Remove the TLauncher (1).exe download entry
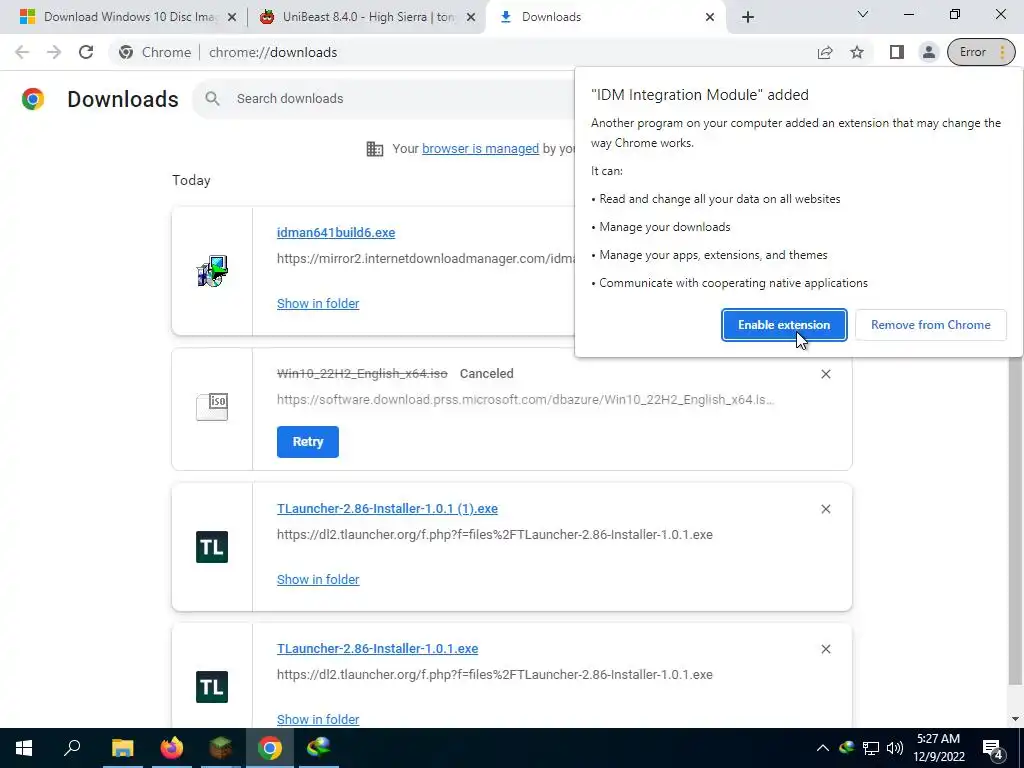 click(825, 509)
